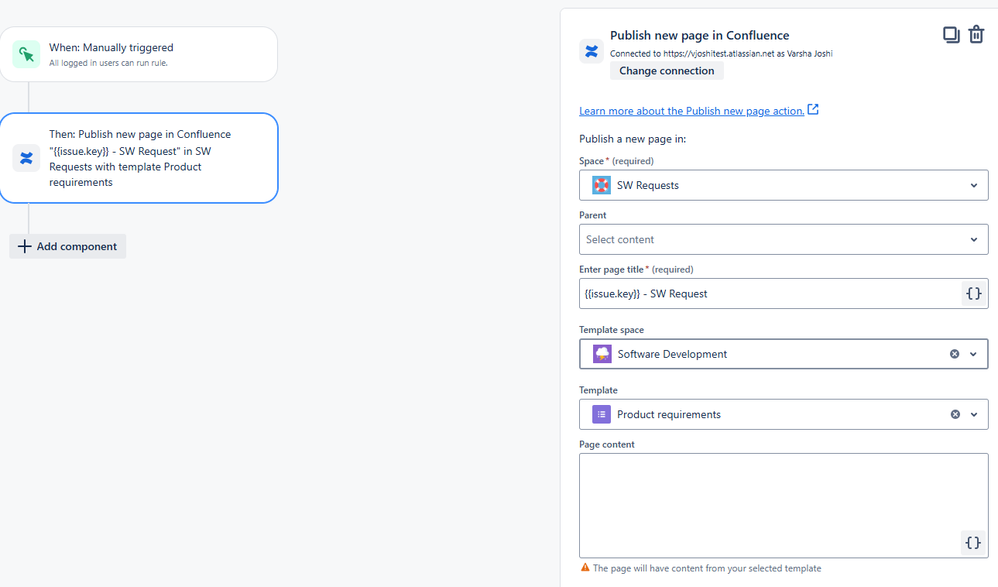This screenshot has width=998, height=587.
Task: Click the plus icon of Add component
Action: 24,246
